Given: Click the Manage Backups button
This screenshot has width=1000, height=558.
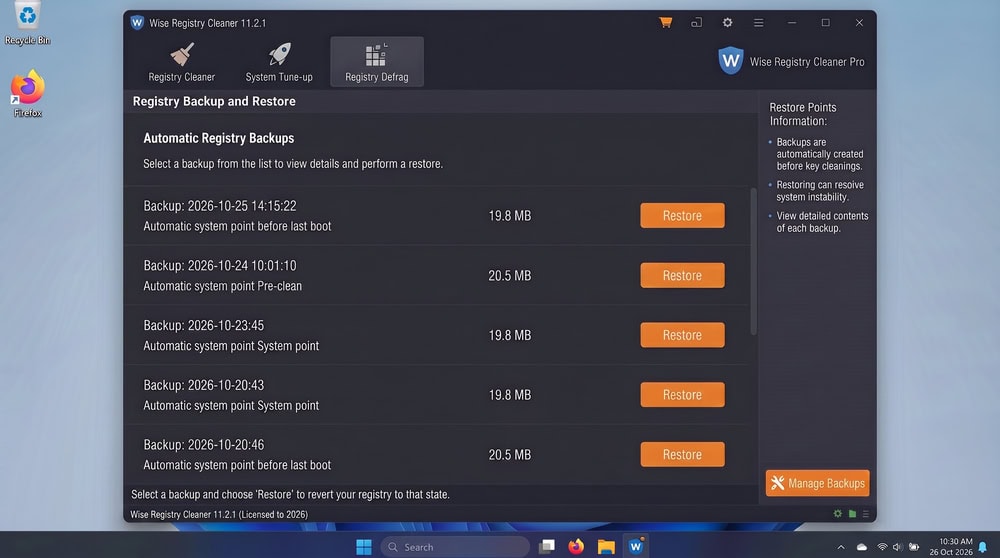Looking at the screenshot, I should [818, 483].
